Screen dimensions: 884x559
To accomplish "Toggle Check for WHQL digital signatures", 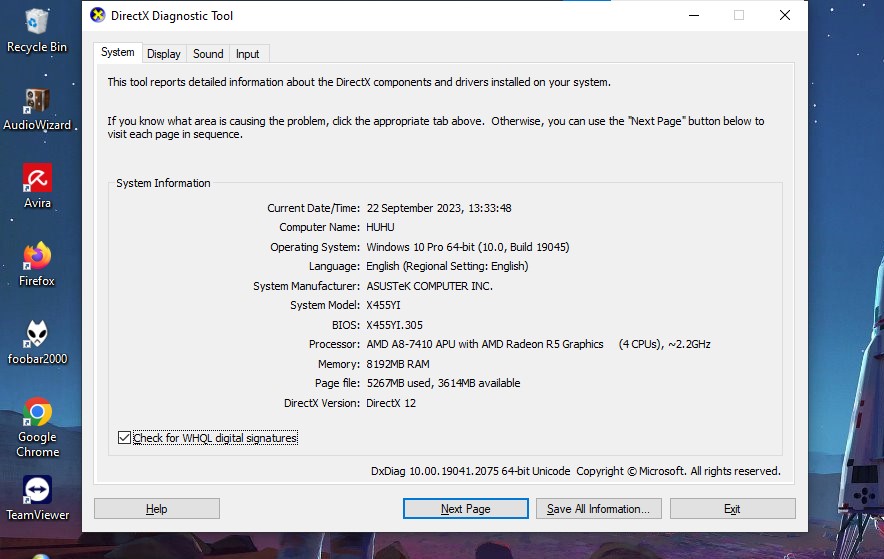I will pyautogui.click(x=207, y=438).
